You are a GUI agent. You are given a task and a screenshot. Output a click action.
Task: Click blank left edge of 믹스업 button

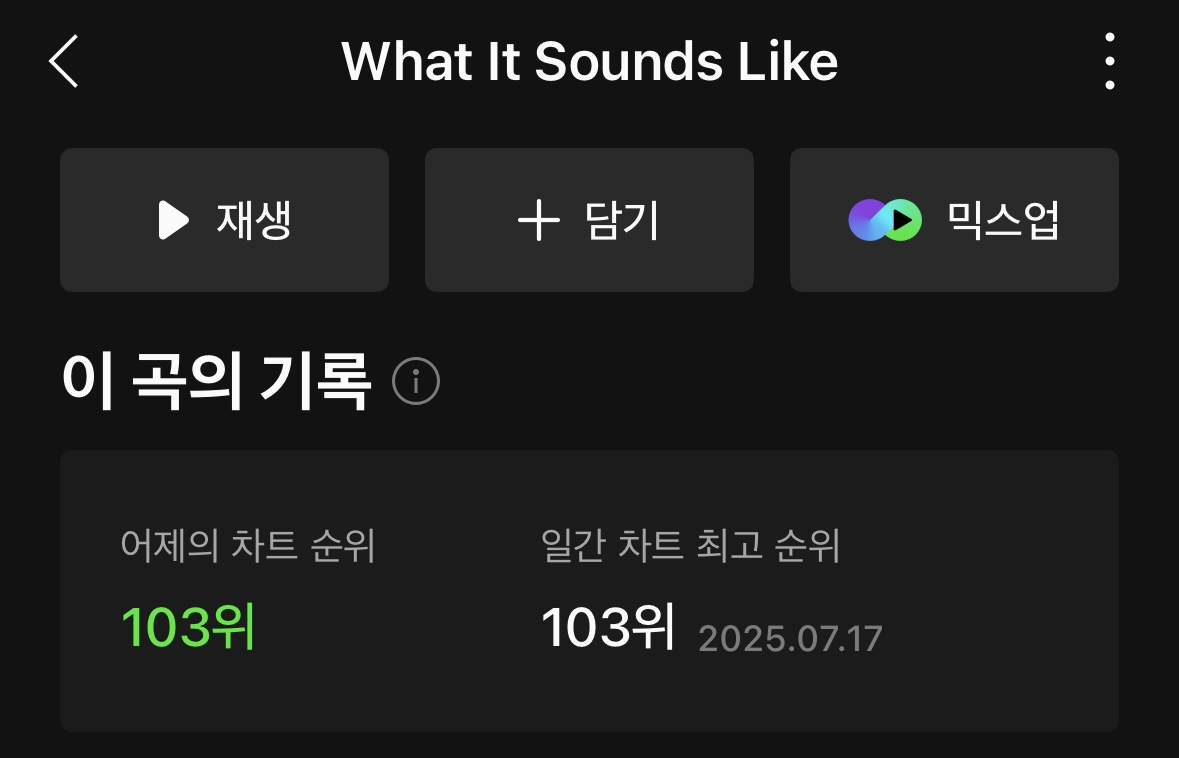pos(816,220)
